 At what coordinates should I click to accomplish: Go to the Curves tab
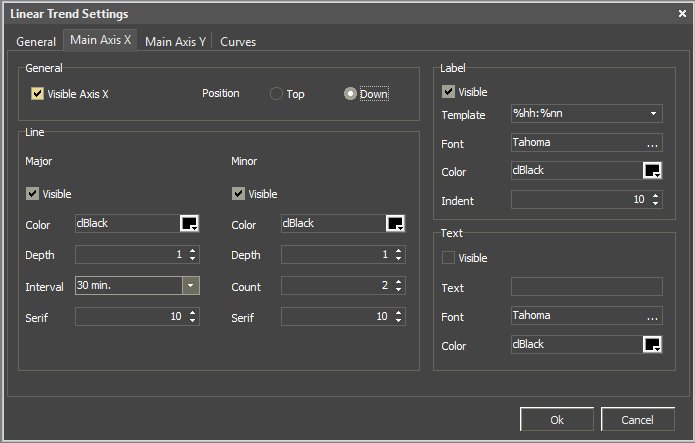click(x=238, y=42)
